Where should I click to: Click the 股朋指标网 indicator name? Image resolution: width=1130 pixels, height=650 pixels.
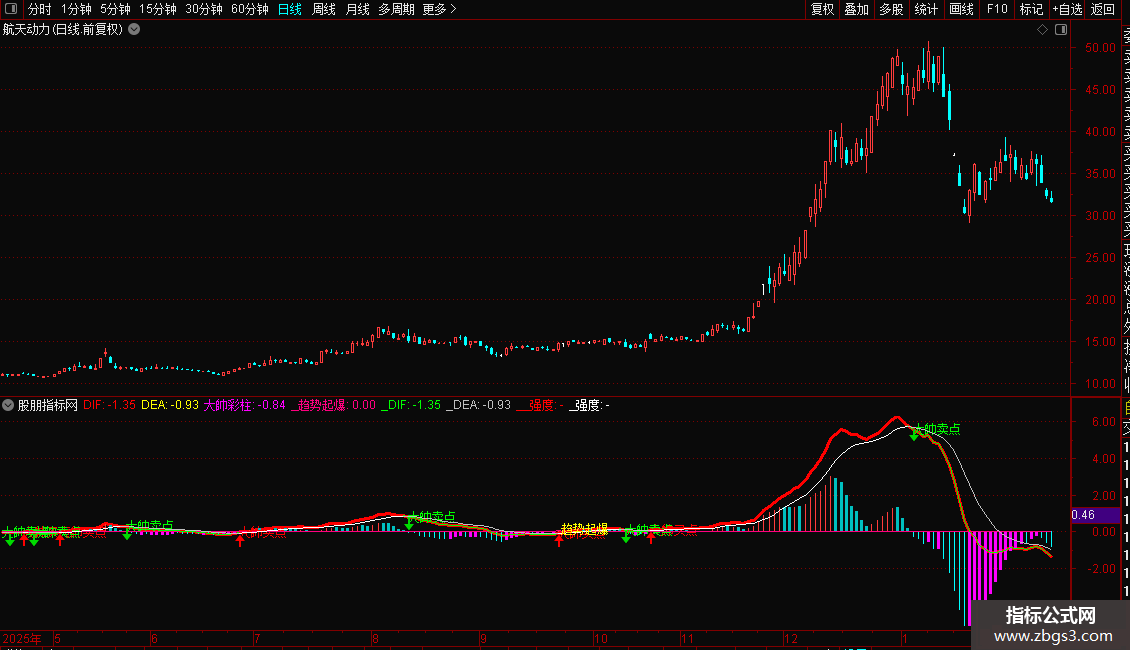coord(48,405)
